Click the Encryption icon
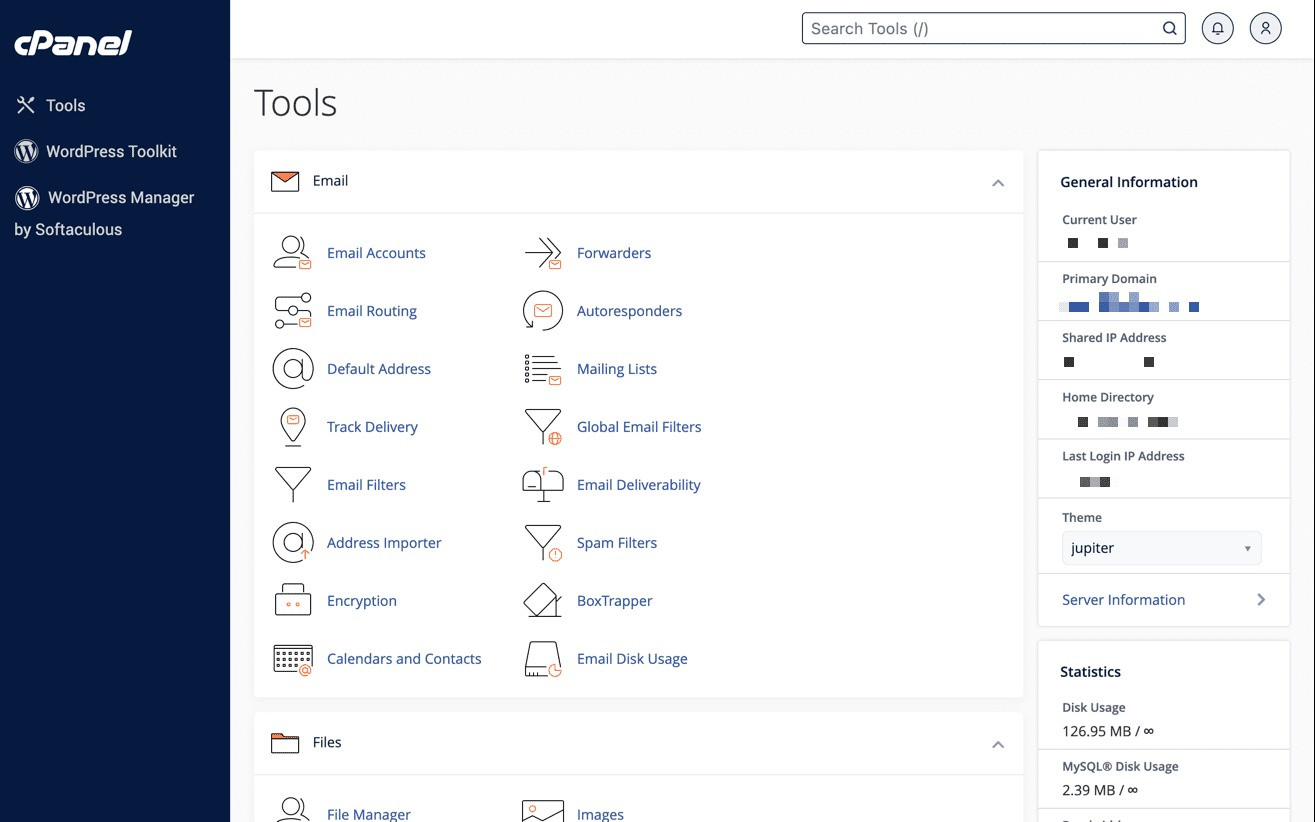Screen dimensions: 1315x822 coord(293,600)
